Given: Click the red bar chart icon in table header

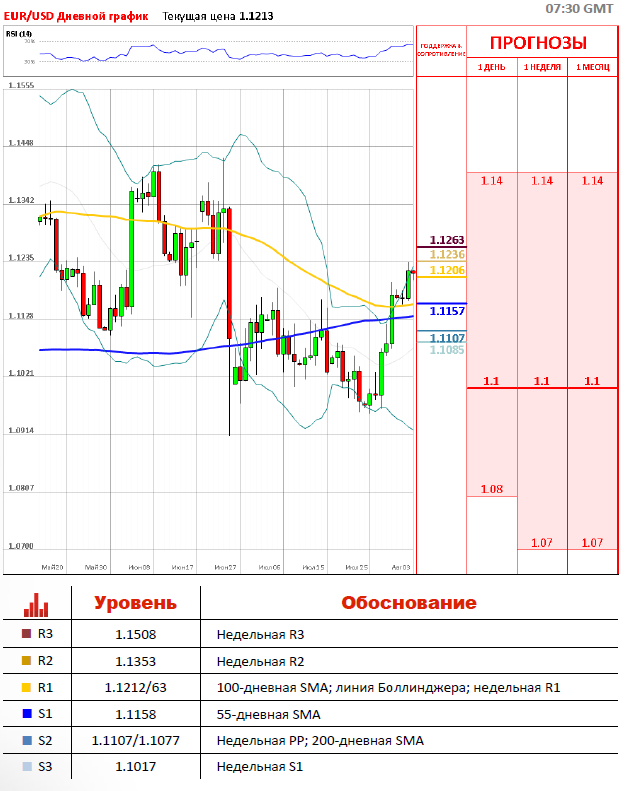Looking at the screenshot, I should (36, 604).
